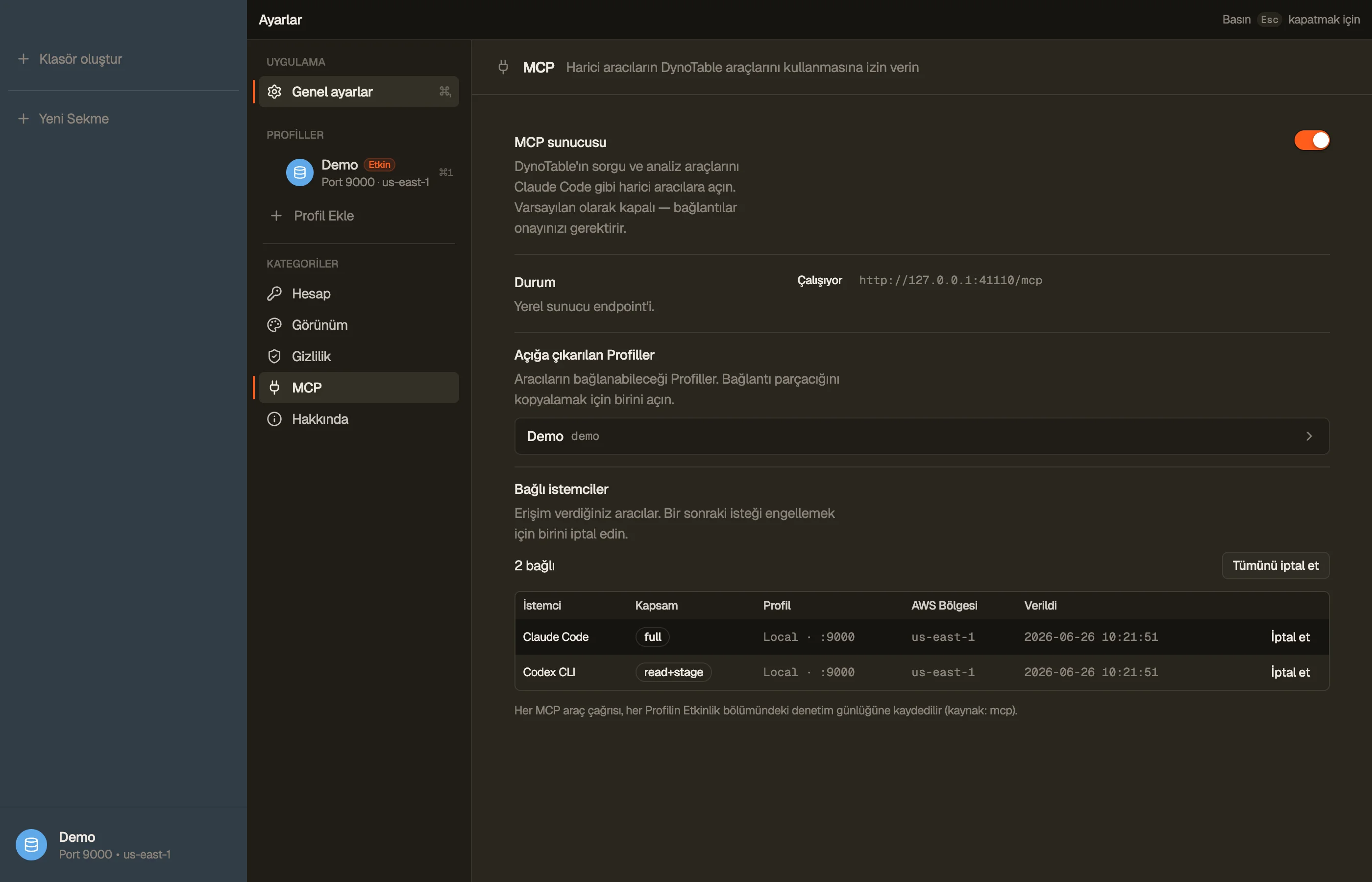Toggle the MCP sunucusu switch off
Screen dimensions: 1372x882
point(1311,140)
